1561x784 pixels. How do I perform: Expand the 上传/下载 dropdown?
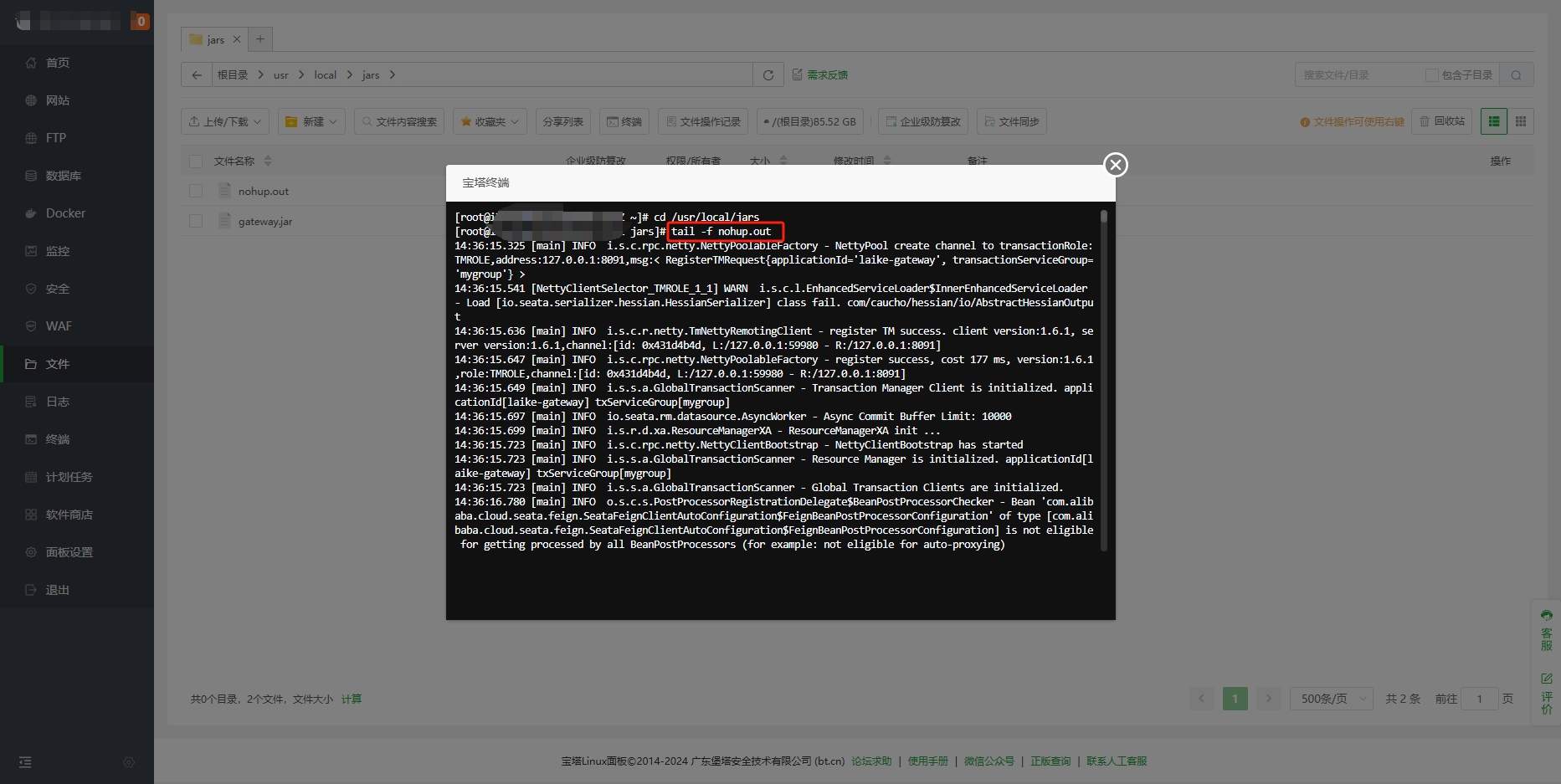225,121
